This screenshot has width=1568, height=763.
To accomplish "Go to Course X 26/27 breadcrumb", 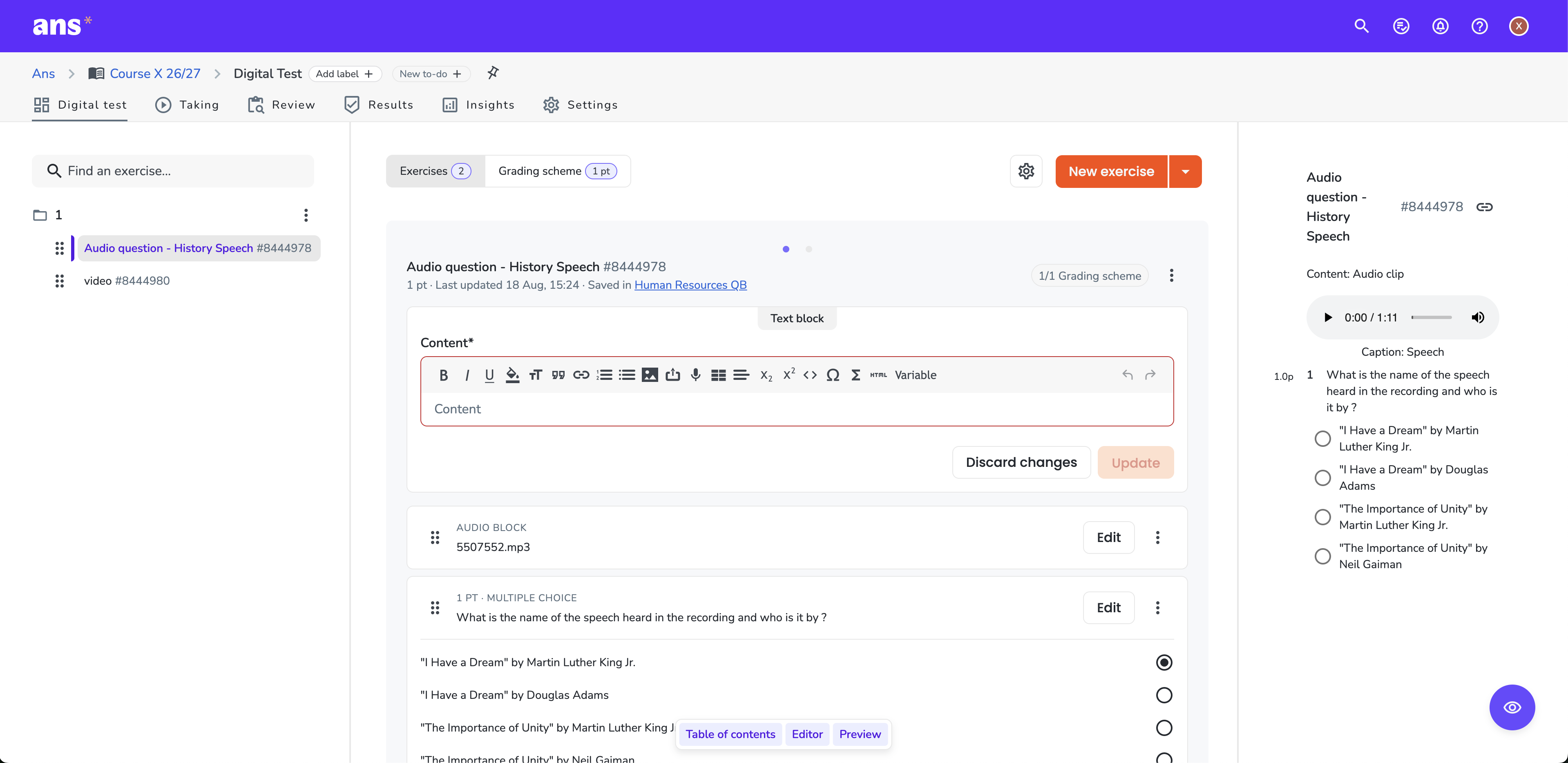I will point(154,74).
